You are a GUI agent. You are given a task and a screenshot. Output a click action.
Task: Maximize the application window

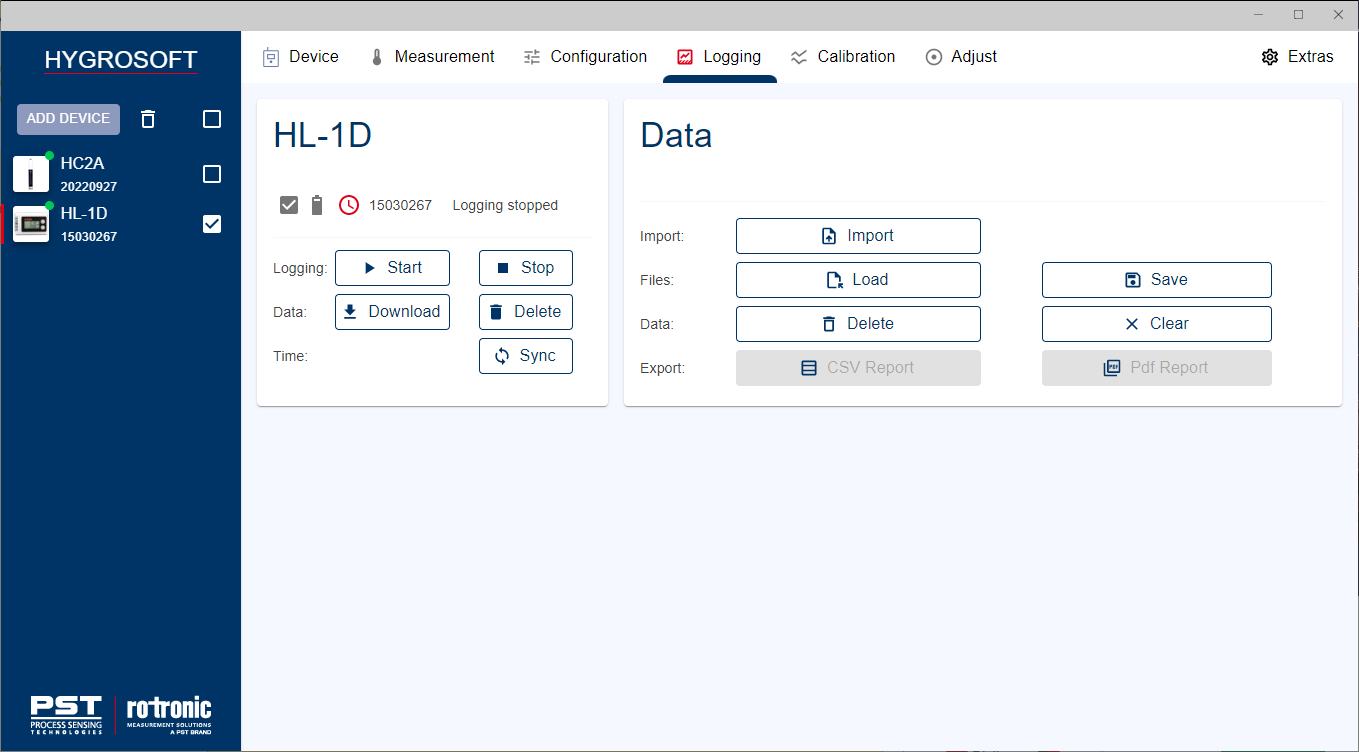click(x=1298, y=15)
